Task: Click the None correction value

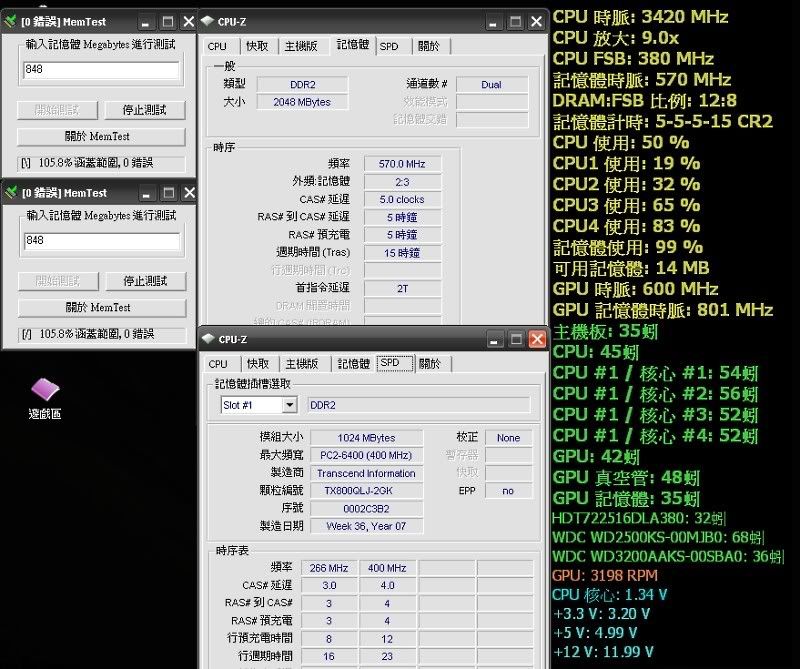Action: coord(508,438)
